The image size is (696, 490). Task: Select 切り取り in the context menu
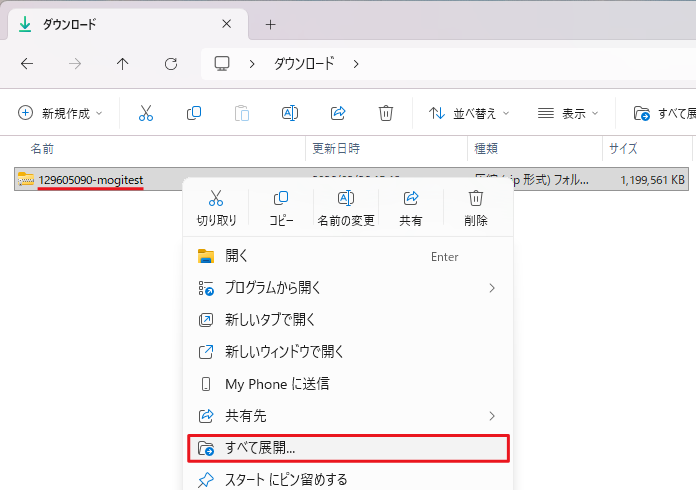pyautogui.click(x=216, y=208)
